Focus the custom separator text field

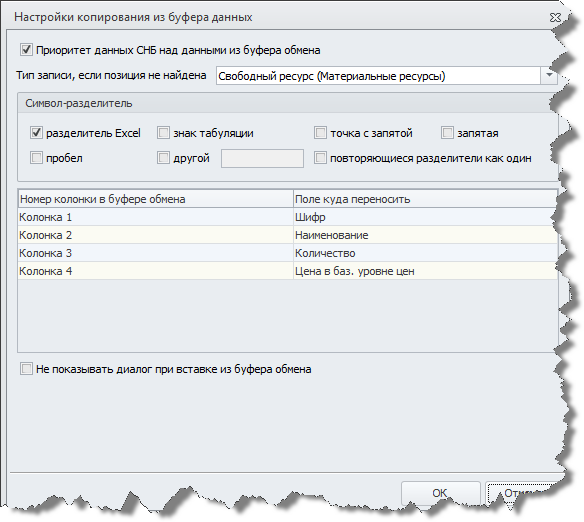tap(262, 158)
